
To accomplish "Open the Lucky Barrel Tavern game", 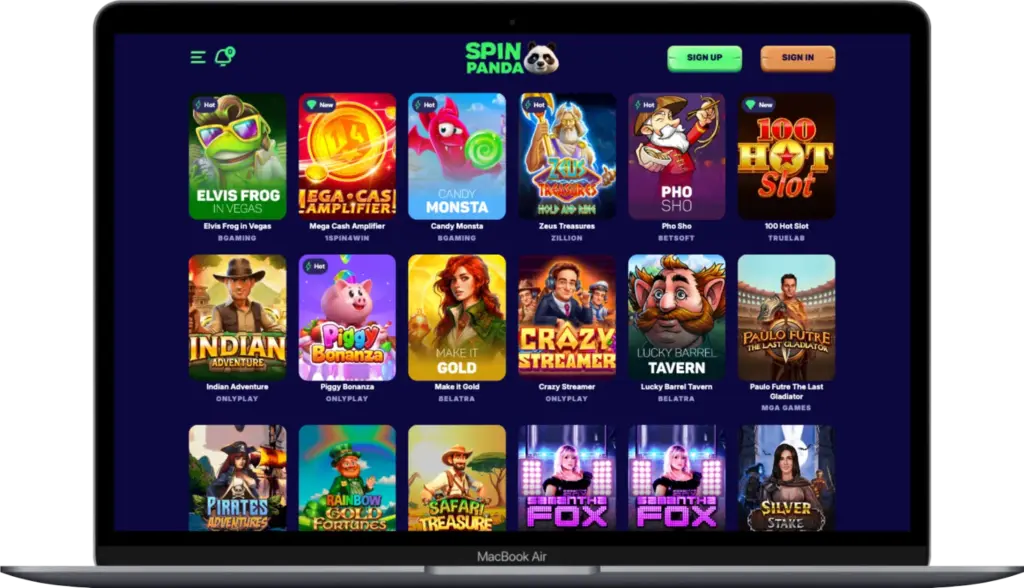I will [x=677, y=318].
